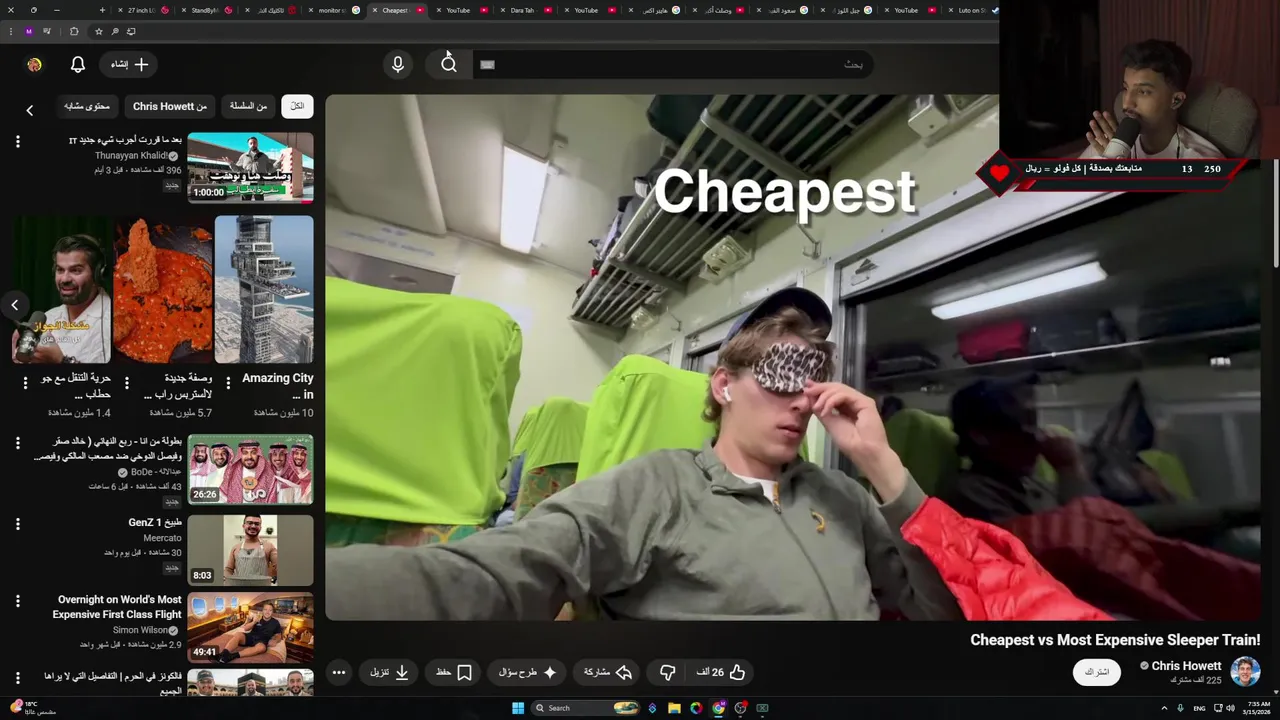Open the Meercato channel link
Screen dimensions: 1280x720
(162, 538)
